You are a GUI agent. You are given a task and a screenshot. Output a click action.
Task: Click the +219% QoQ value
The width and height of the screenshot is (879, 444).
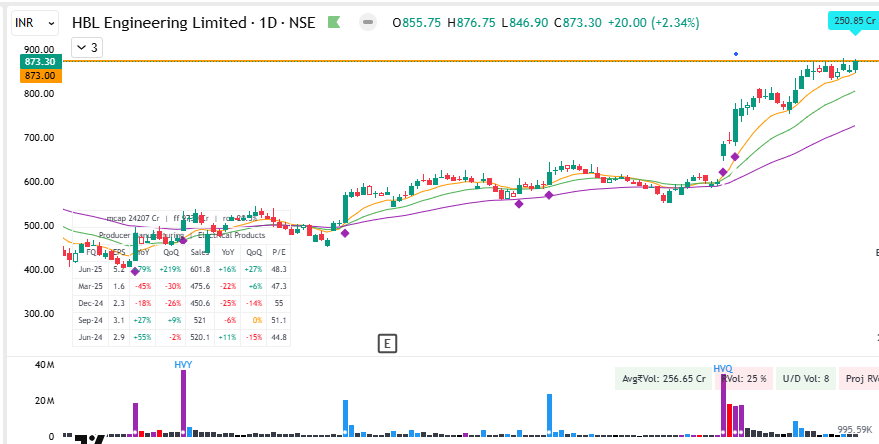coord(170,269)
